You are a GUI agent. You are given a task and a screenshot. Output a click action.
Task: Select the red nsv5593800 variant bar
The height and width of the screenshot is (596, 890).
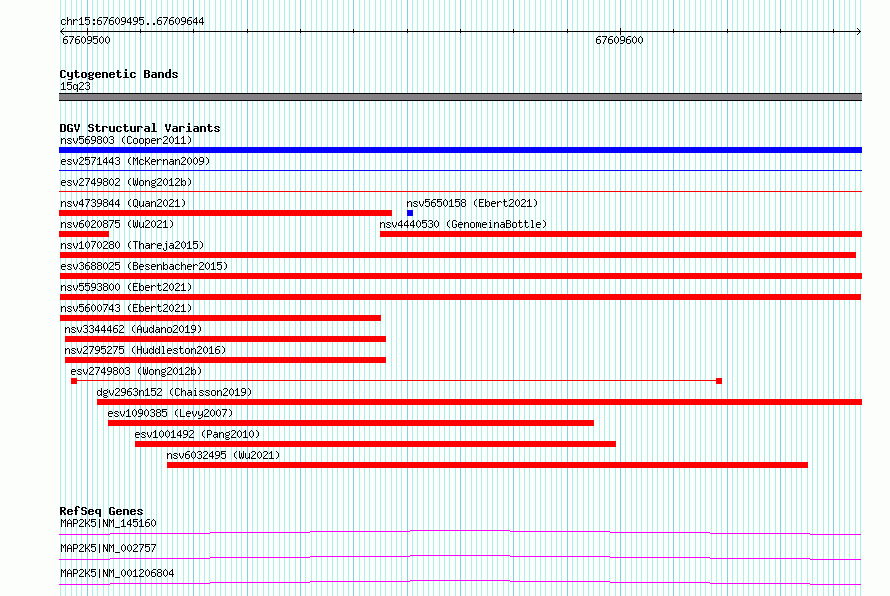[x=460, y=297]
